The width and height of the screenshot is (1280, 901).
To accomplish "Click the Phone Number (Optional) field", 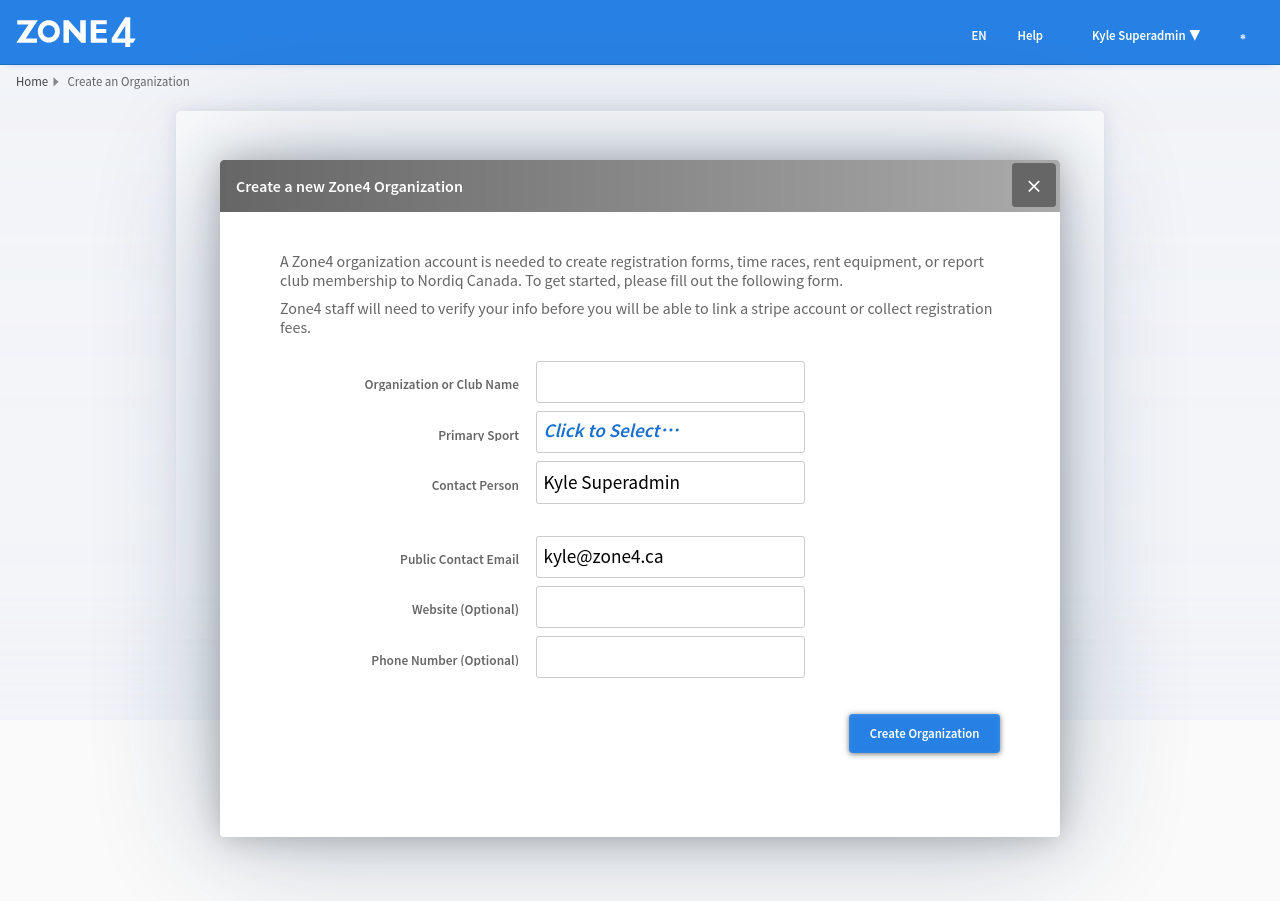I will 670,657.
